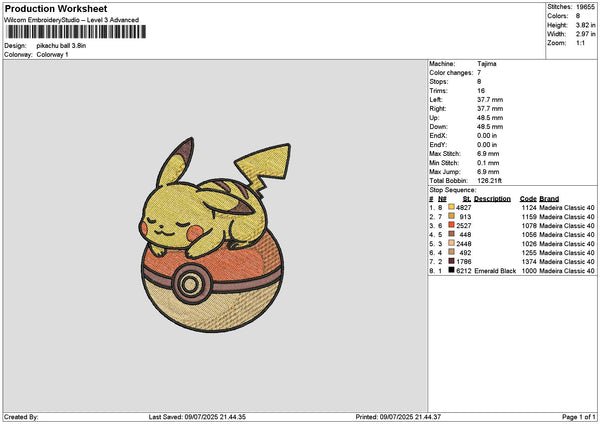The width and height of the screenshot is (600, 424).
Task: Select the 'St.' column header
Action: (x=466, y=199)
